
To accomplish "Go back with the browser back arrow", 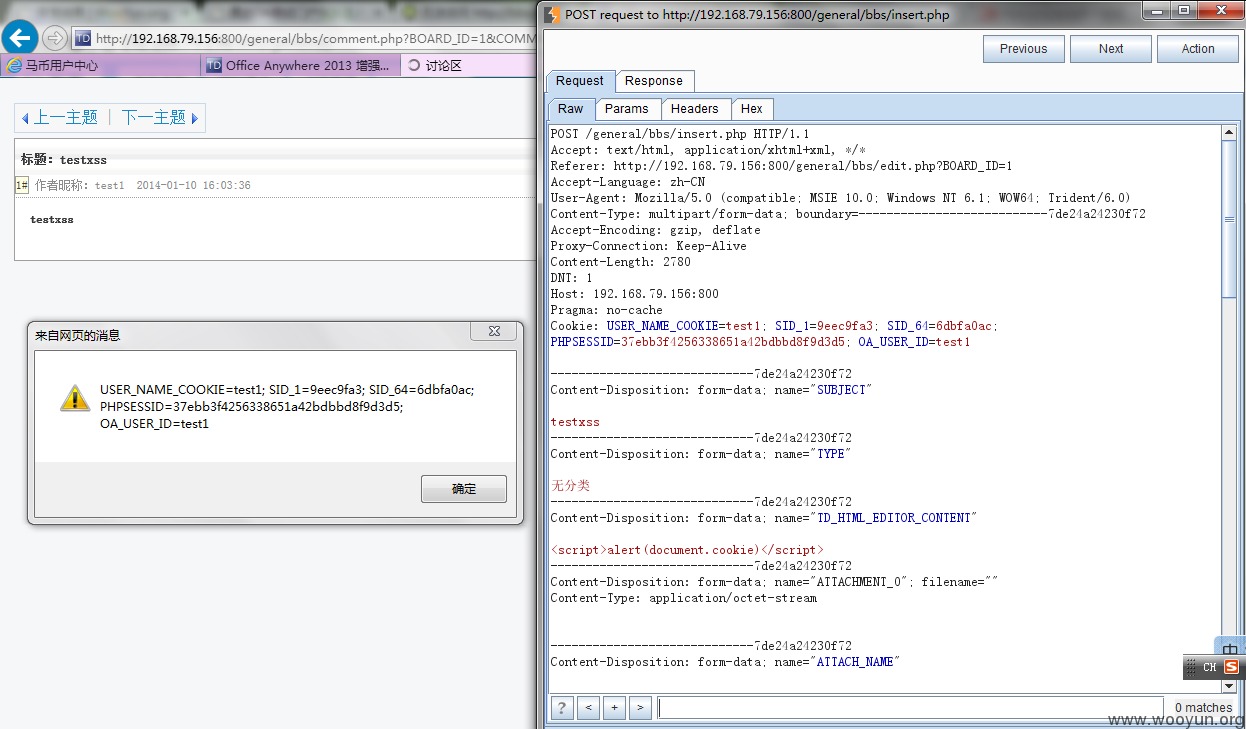I will pyautogui.click(x=19, y=38).
